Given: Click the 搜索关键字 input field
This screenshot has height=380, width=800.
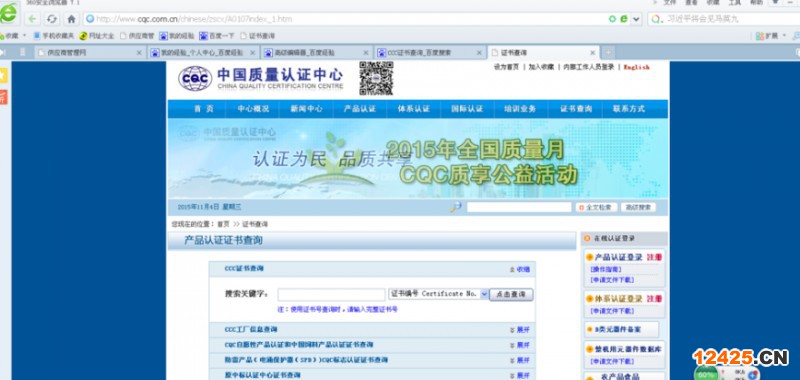Looking at the screenshot, I should point(332,294).
